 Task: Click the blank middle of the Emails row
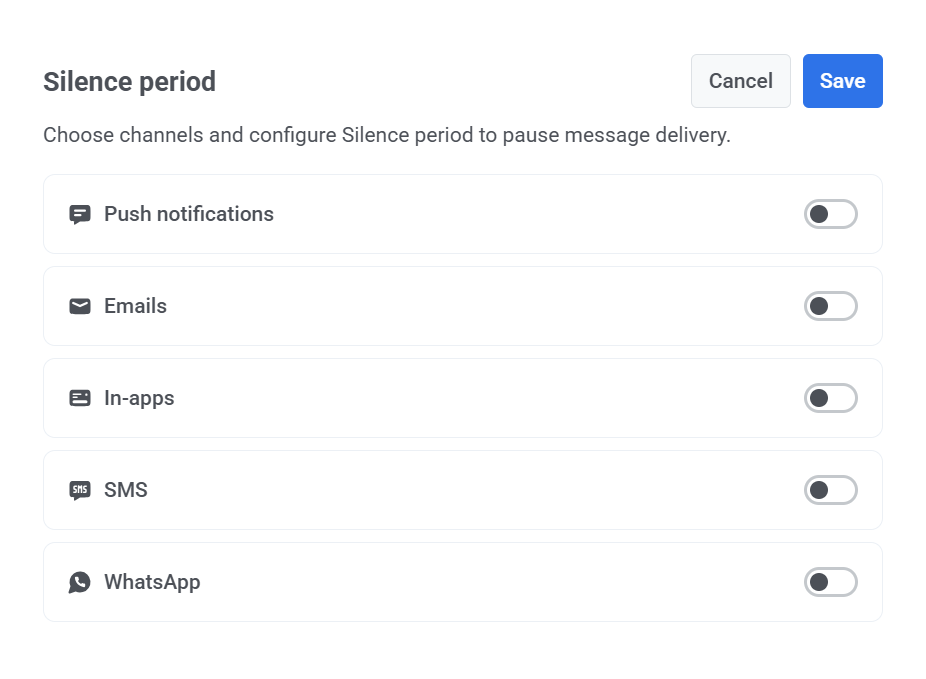pyautogui.click(x=480, y=306)
